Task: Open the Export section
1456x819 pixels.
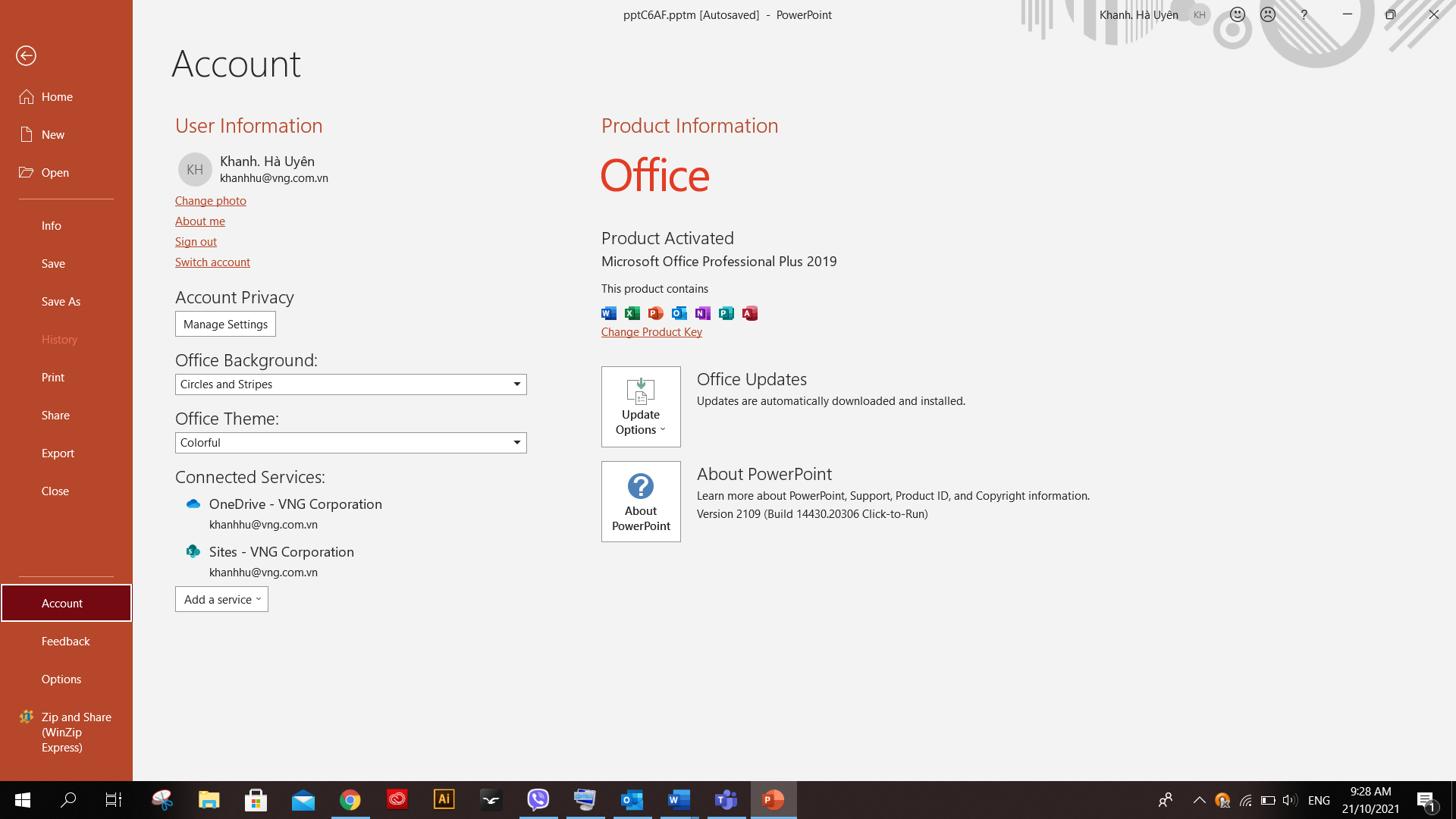Action: 66,453
